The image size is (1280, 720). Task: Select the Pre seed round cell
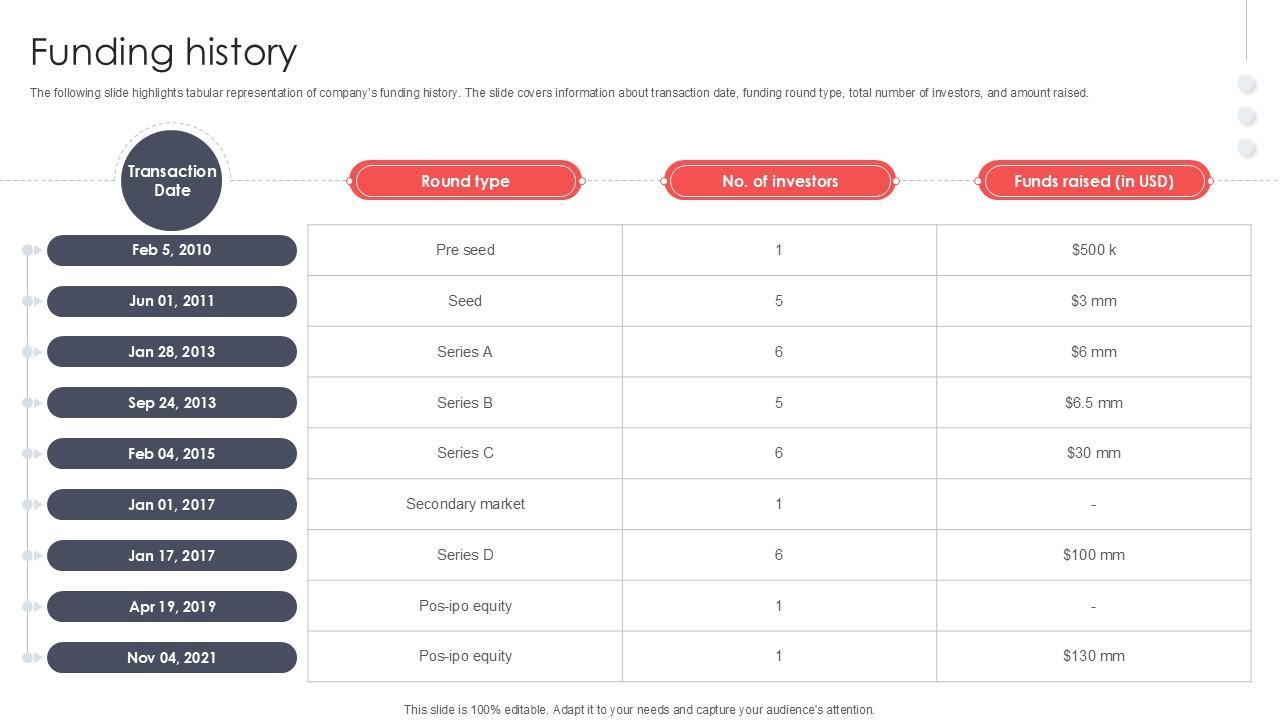point(465,250)
